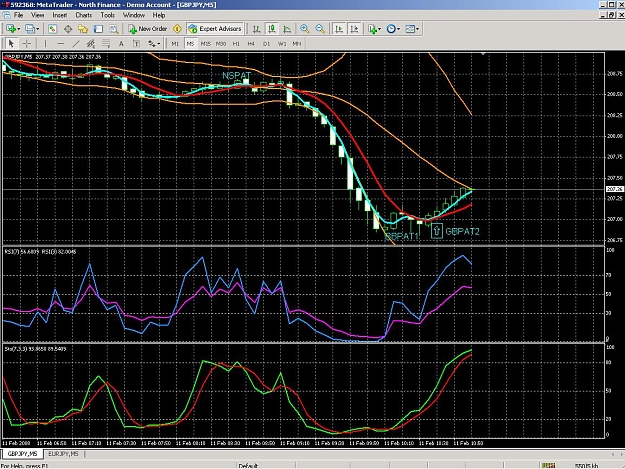Open the Navigator folder-star icon
Viewport: 625px width, 469px height.
83,29
